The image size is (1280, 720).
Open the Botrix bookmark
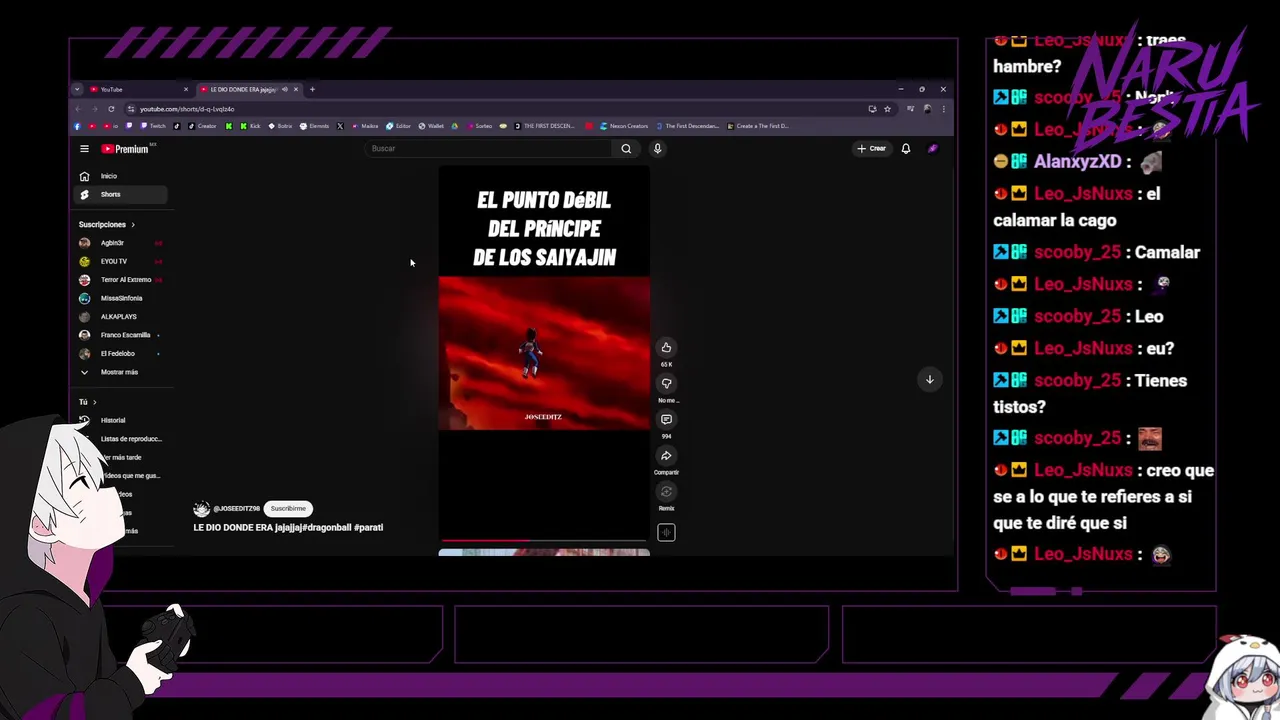click(x=281, y=126)
